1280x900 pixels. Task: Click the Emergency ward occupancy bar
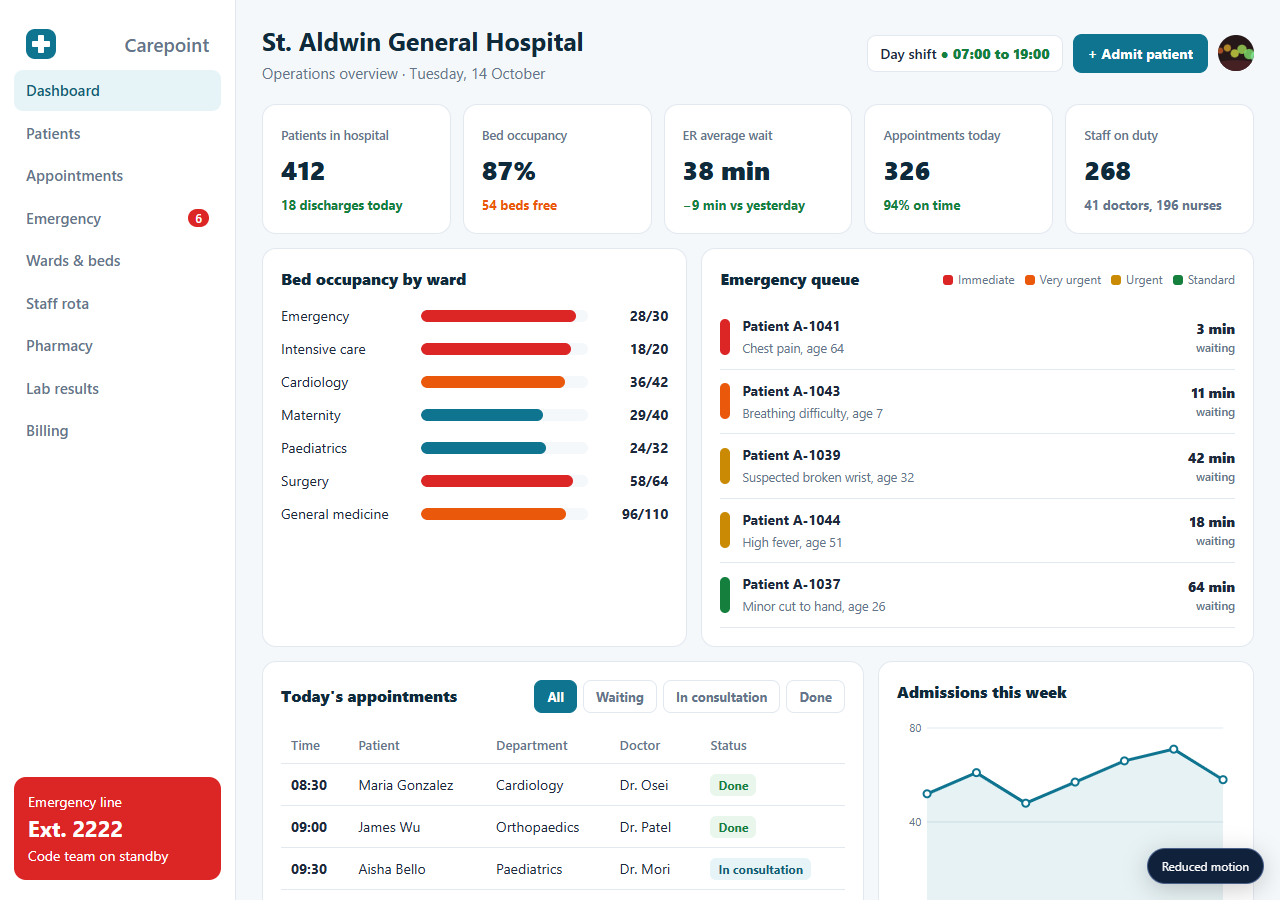pyautogui.click(x=504, y=316)
